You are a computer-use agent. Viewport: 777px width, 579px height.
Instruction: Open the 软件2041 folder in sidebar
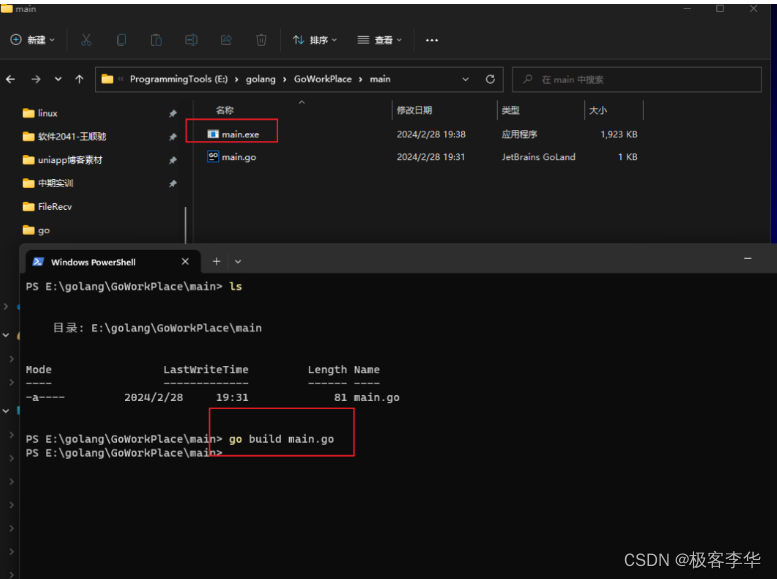coord(64,136)
